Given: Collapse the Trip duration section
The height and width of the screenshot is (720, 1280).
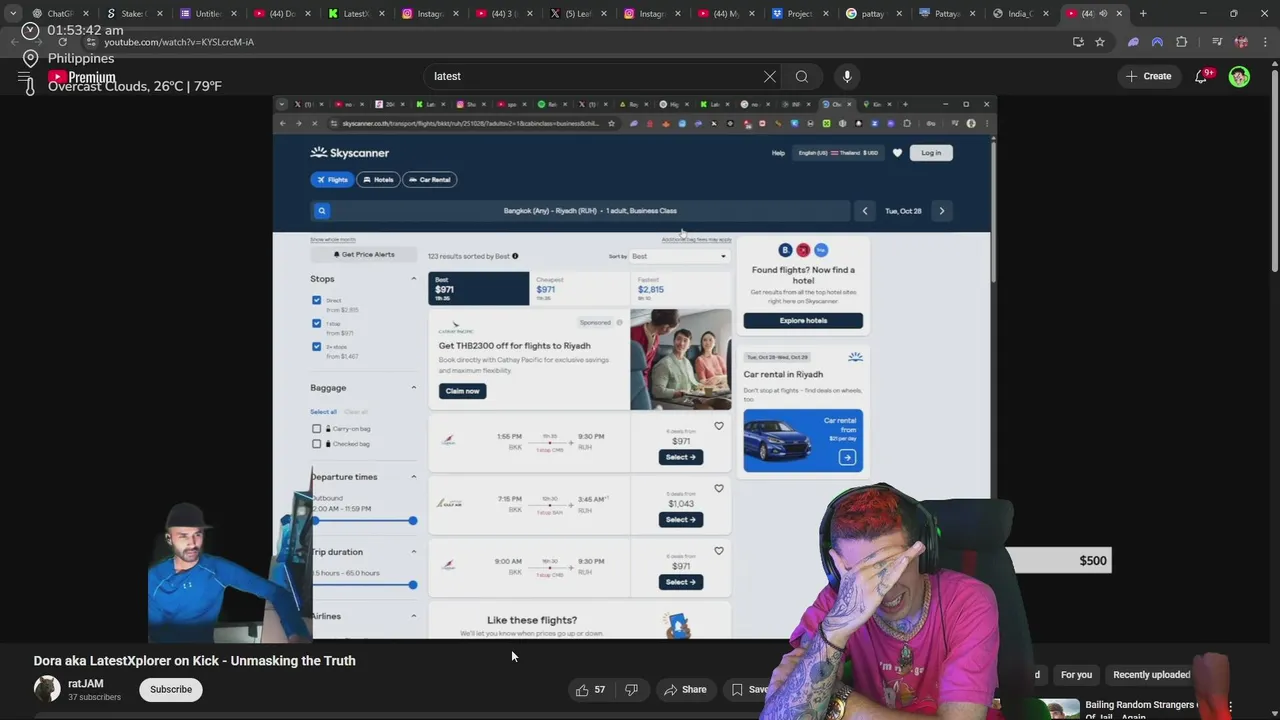Looking at the screenshot, I should click(x=413, y=552).
